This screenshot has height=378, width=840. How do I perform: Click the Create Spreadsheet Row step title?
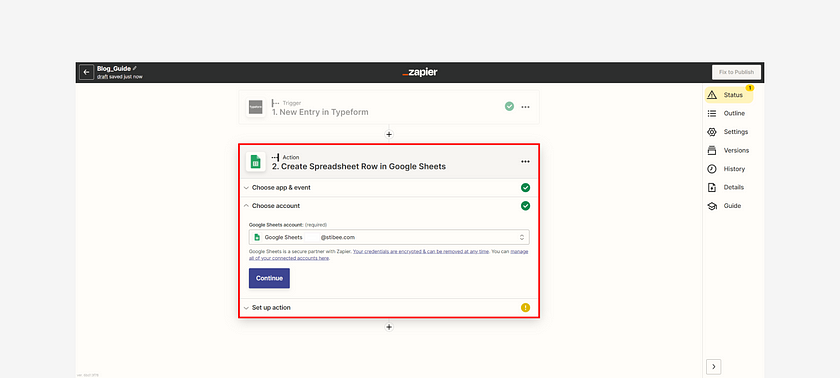coord(359,167)
